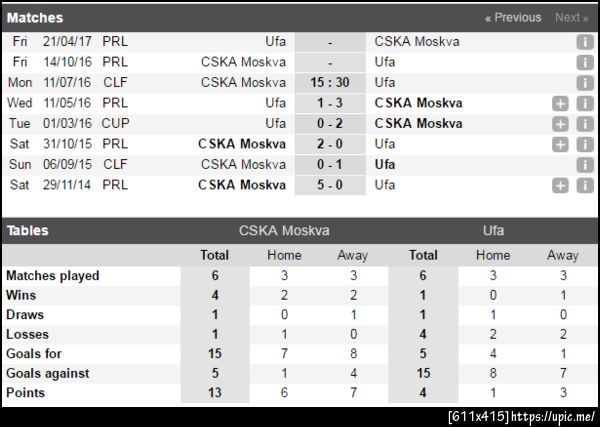Screen dimensions: 600x427
Task: Open the 15 : 30 kickoff time link
Action: (329, 82)
